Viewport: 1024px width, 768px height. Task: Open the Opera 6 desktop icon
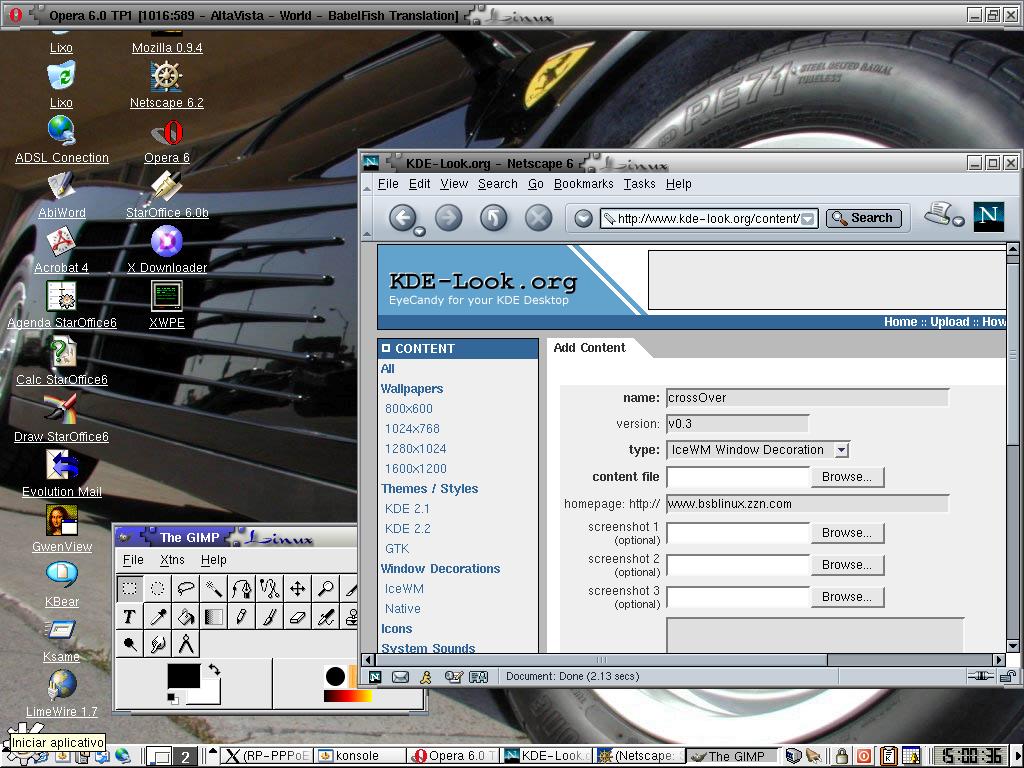[x=167, y=142]
